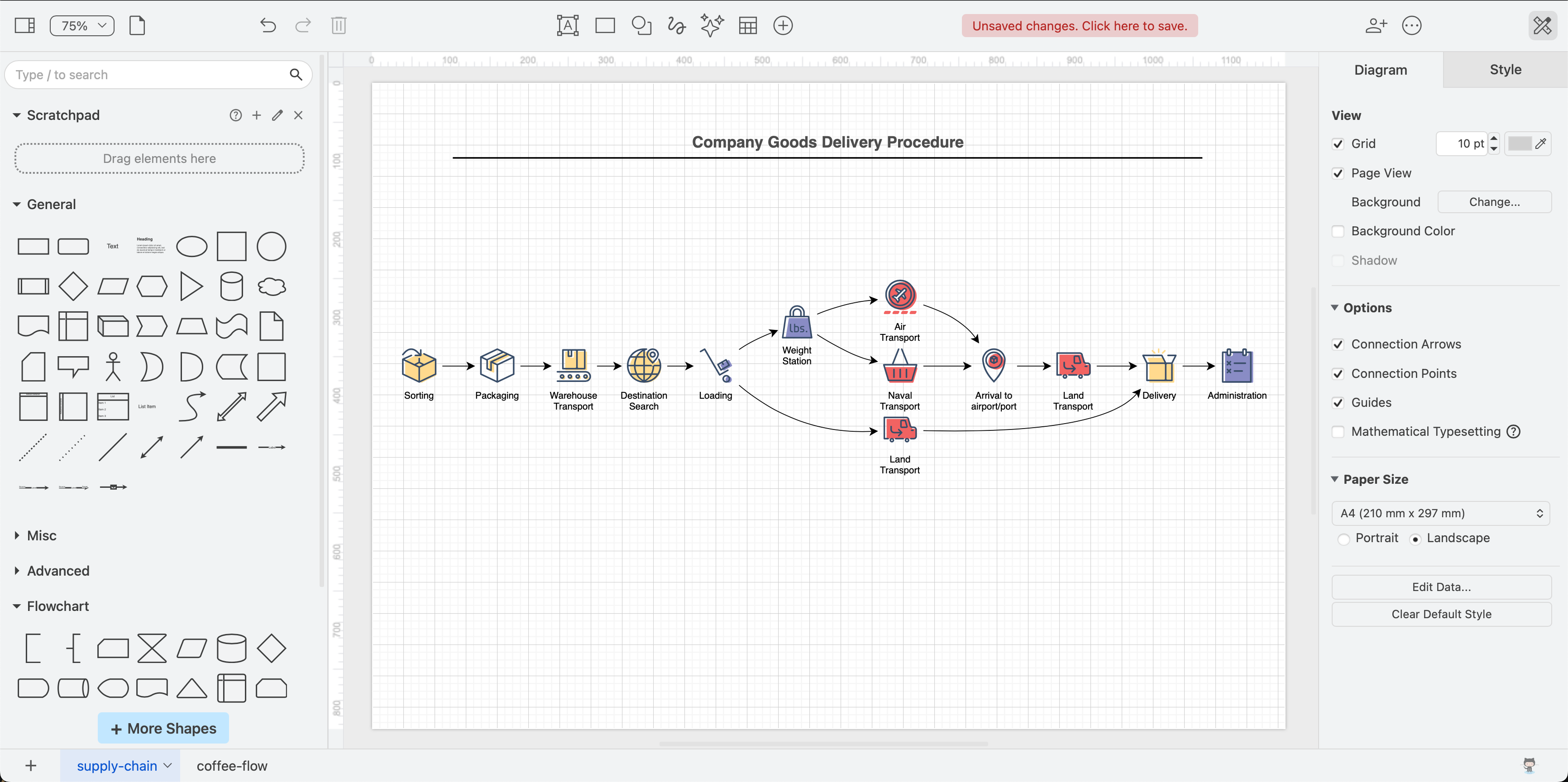Click Clear Default Style

pos(1441,614)
